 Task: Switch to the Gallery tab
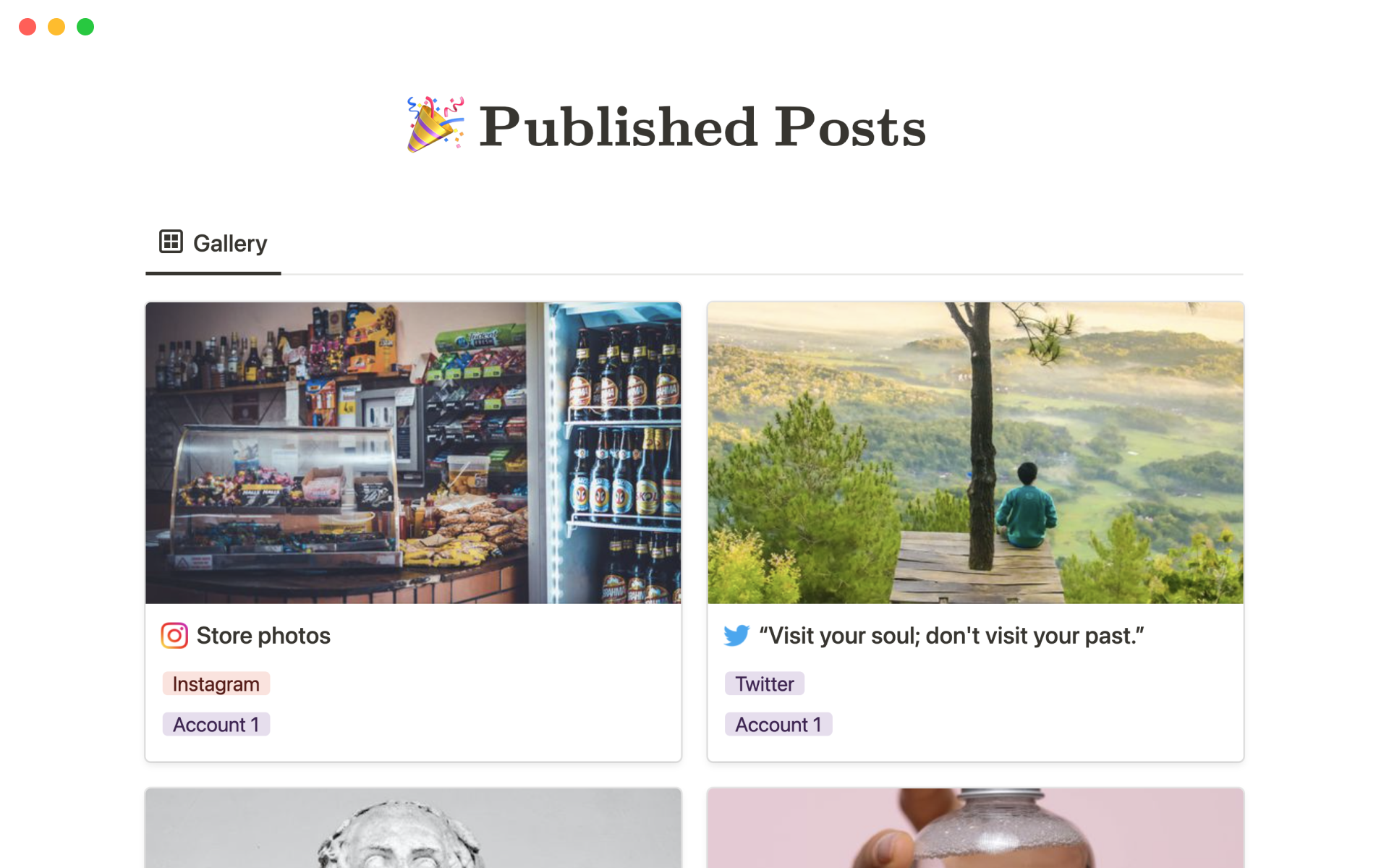[213, 244]
